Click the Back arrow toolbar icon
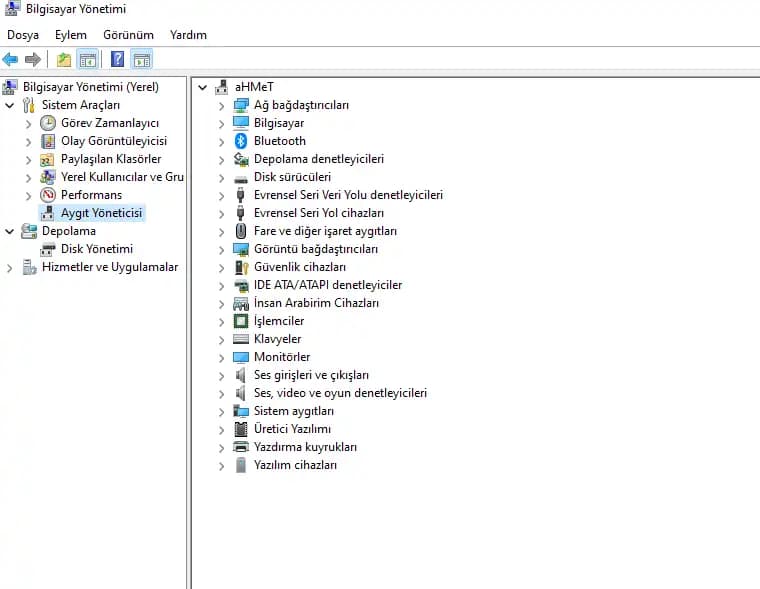The image size is (760, 589). [x=11, y=60]
